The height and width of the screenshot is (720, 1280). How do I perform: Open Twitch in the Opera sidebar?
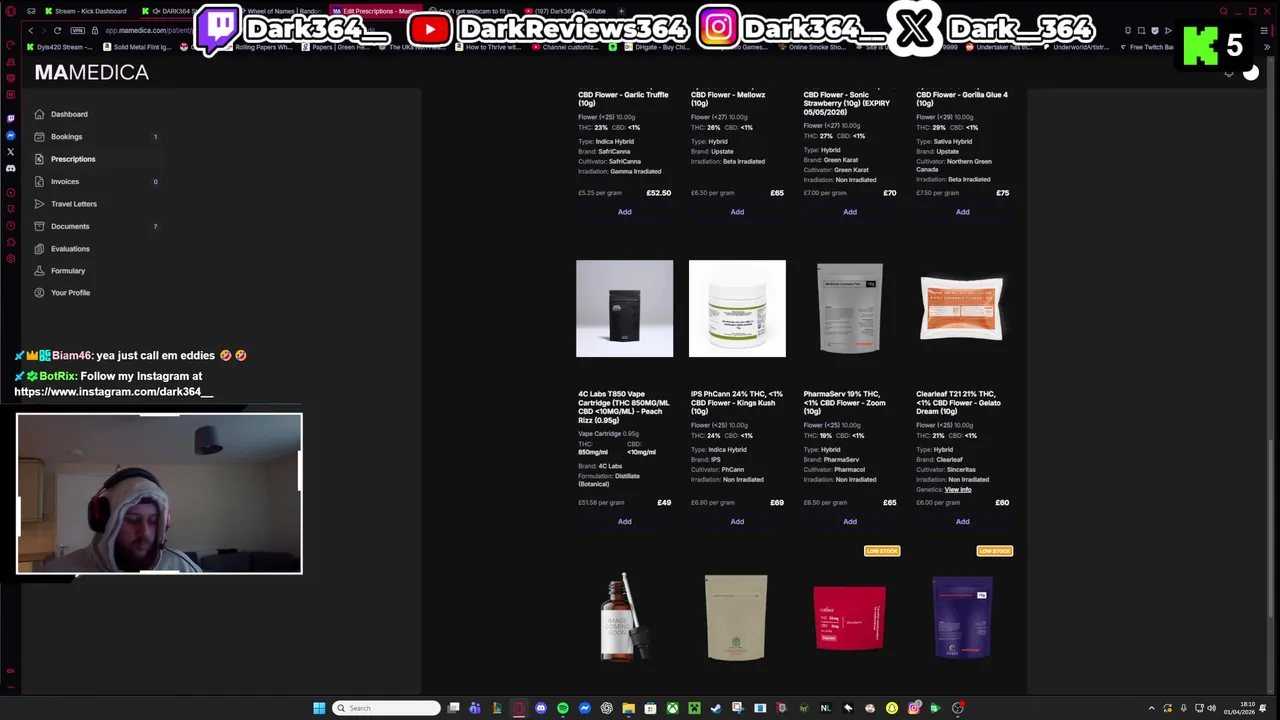point(10,118)
